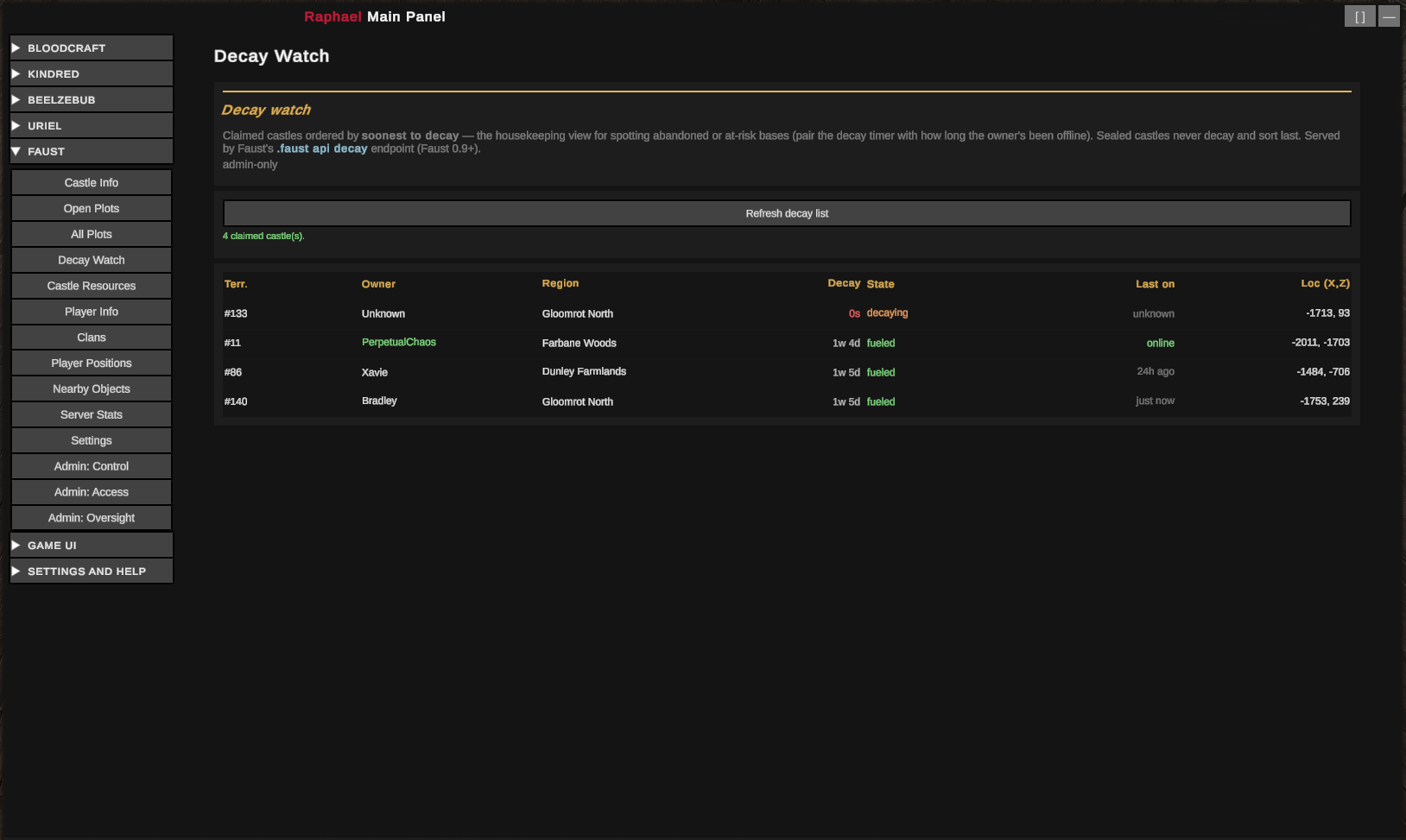
Task: Expand the URIEL section
Action: coord(92,125)
